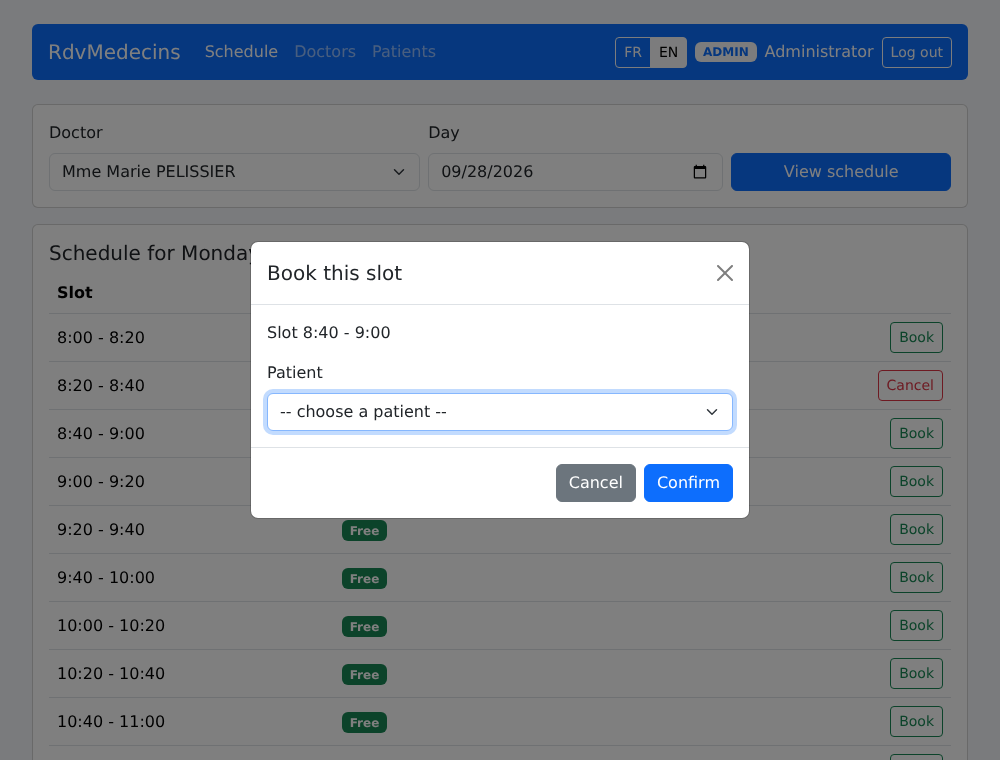Screen dimensions: 1000x760
Task: Log out of the Administrator account
Action: (x=916, y=52)
